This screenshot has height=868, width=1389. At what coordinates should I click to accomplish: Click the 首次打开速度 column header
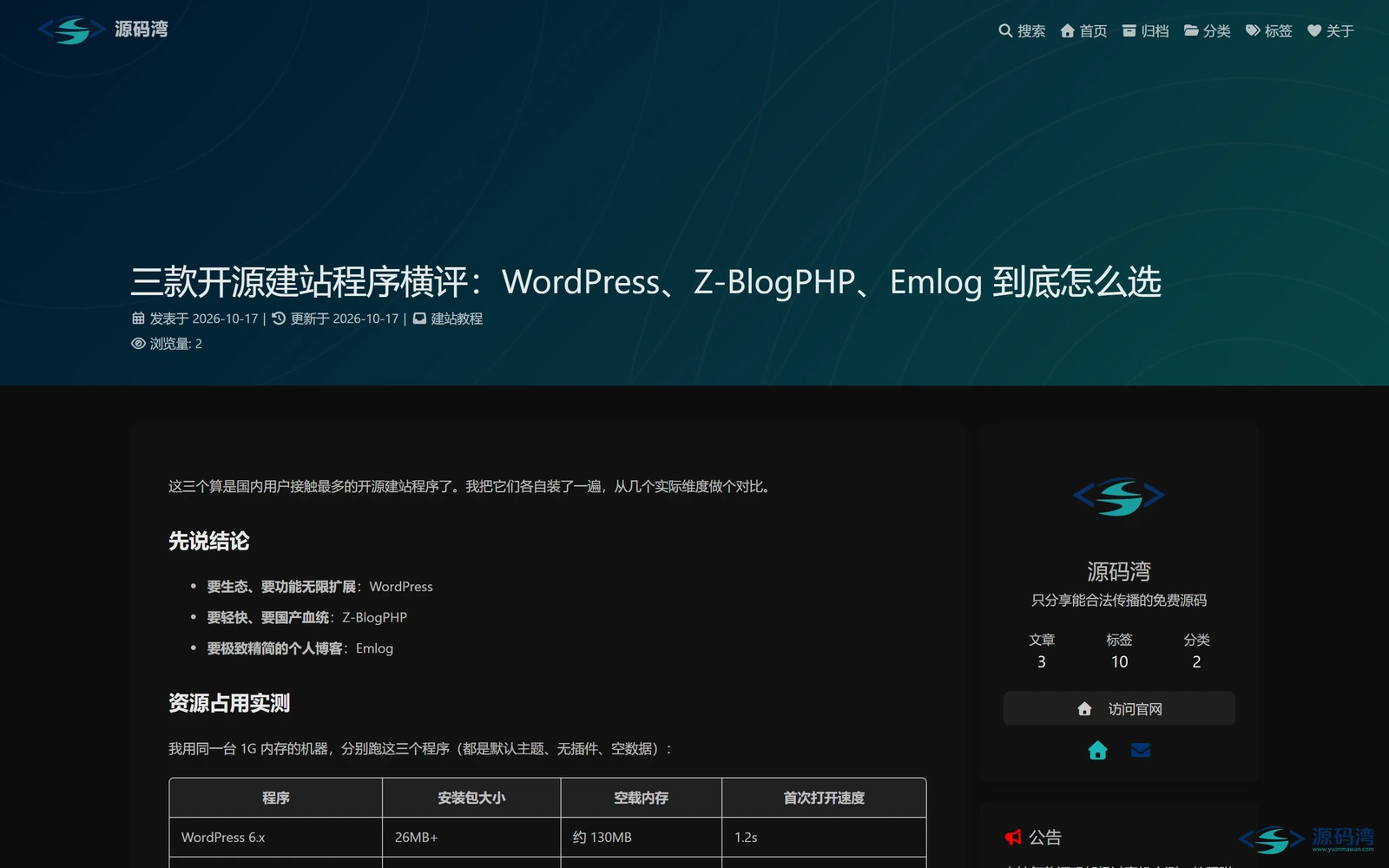824,798
